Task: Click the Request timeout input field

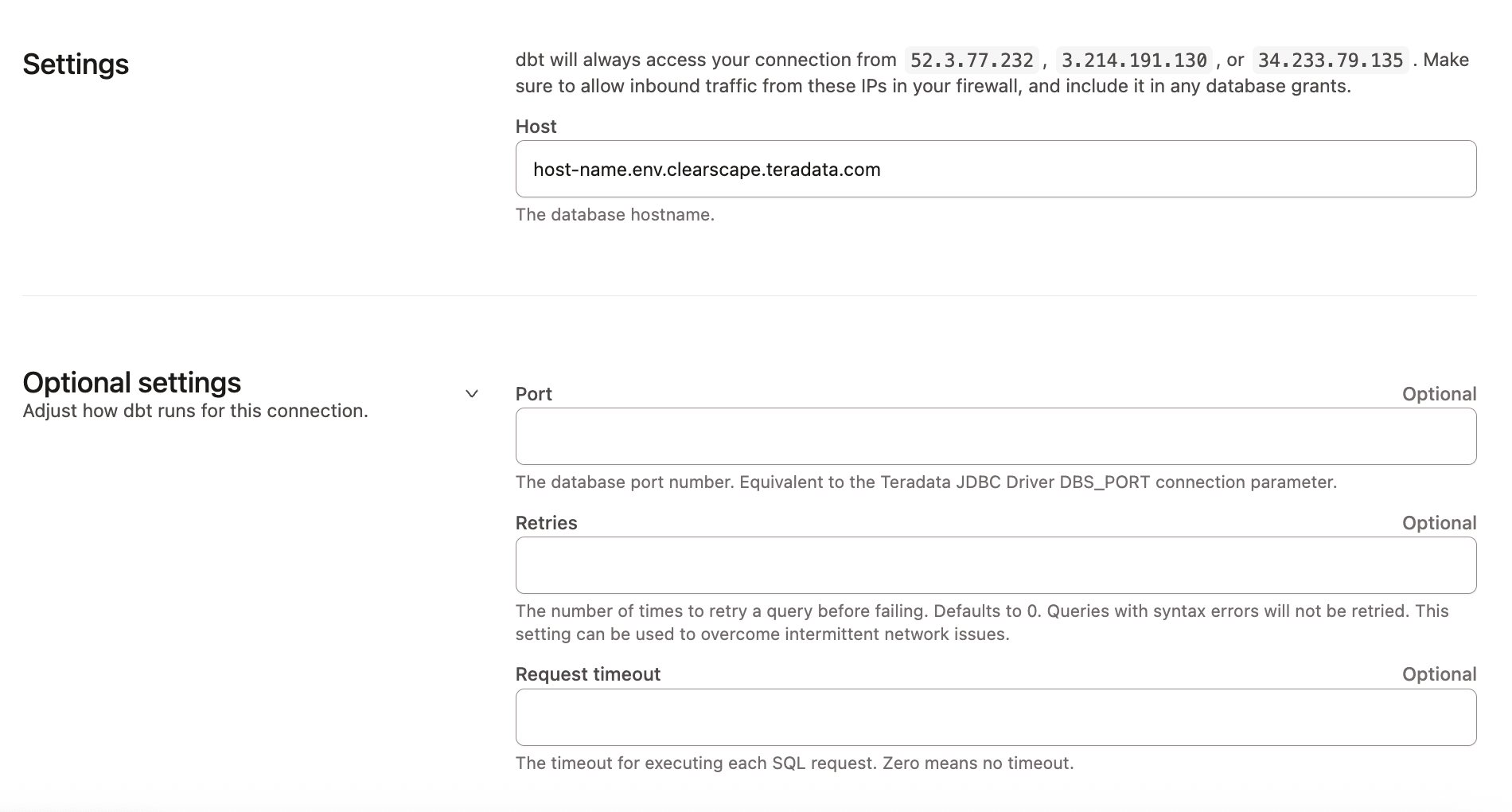Action: tap(995, 717)
